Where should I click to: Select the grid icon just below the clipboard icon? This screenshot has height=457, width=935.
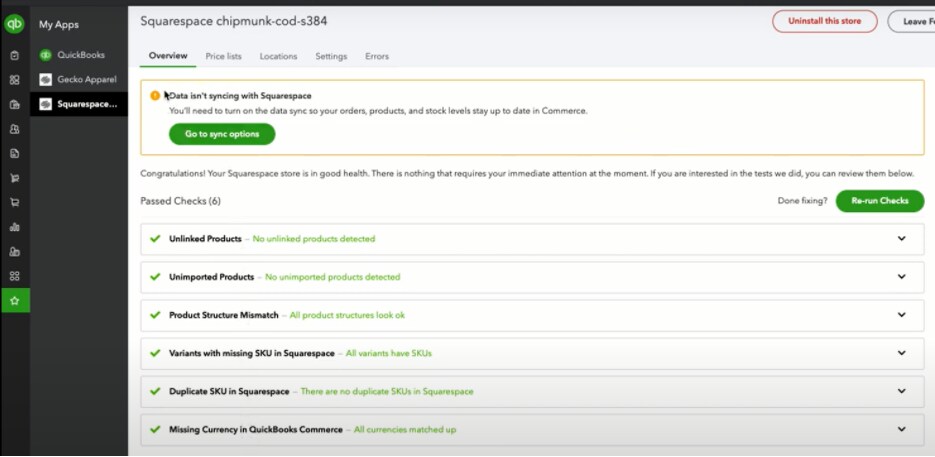15,80
